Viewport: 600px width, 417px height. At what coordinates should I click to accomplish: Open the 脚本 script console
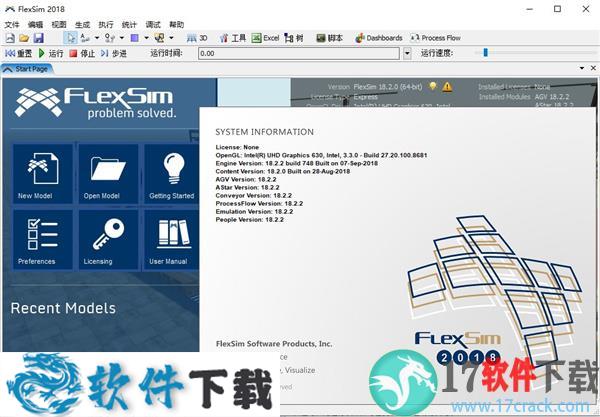329,38
